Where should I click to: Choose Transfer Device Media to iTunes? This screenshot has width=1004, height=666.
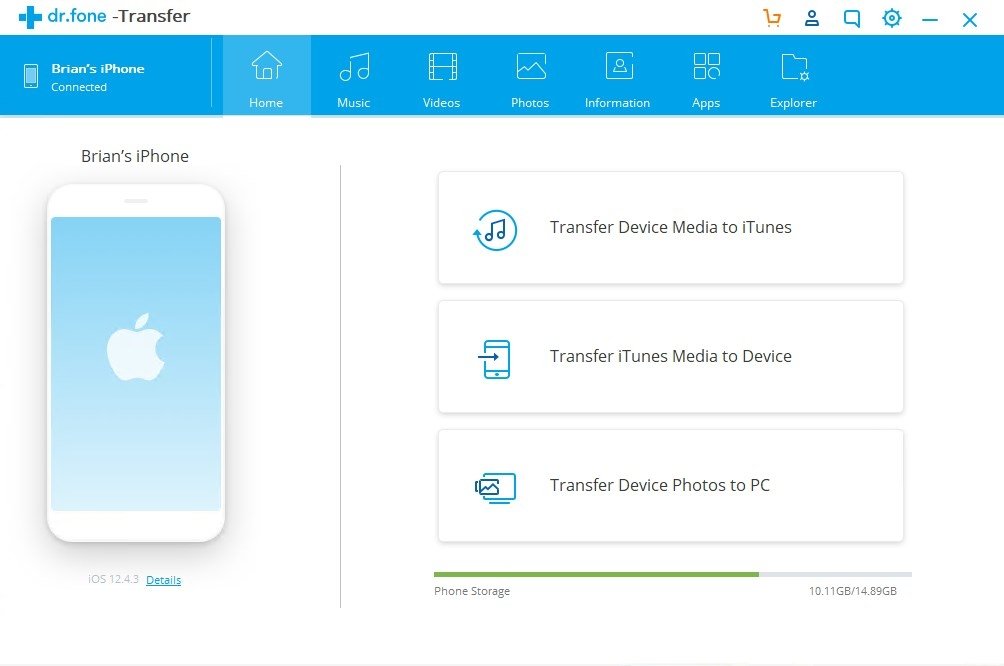(x=670, y=227)
